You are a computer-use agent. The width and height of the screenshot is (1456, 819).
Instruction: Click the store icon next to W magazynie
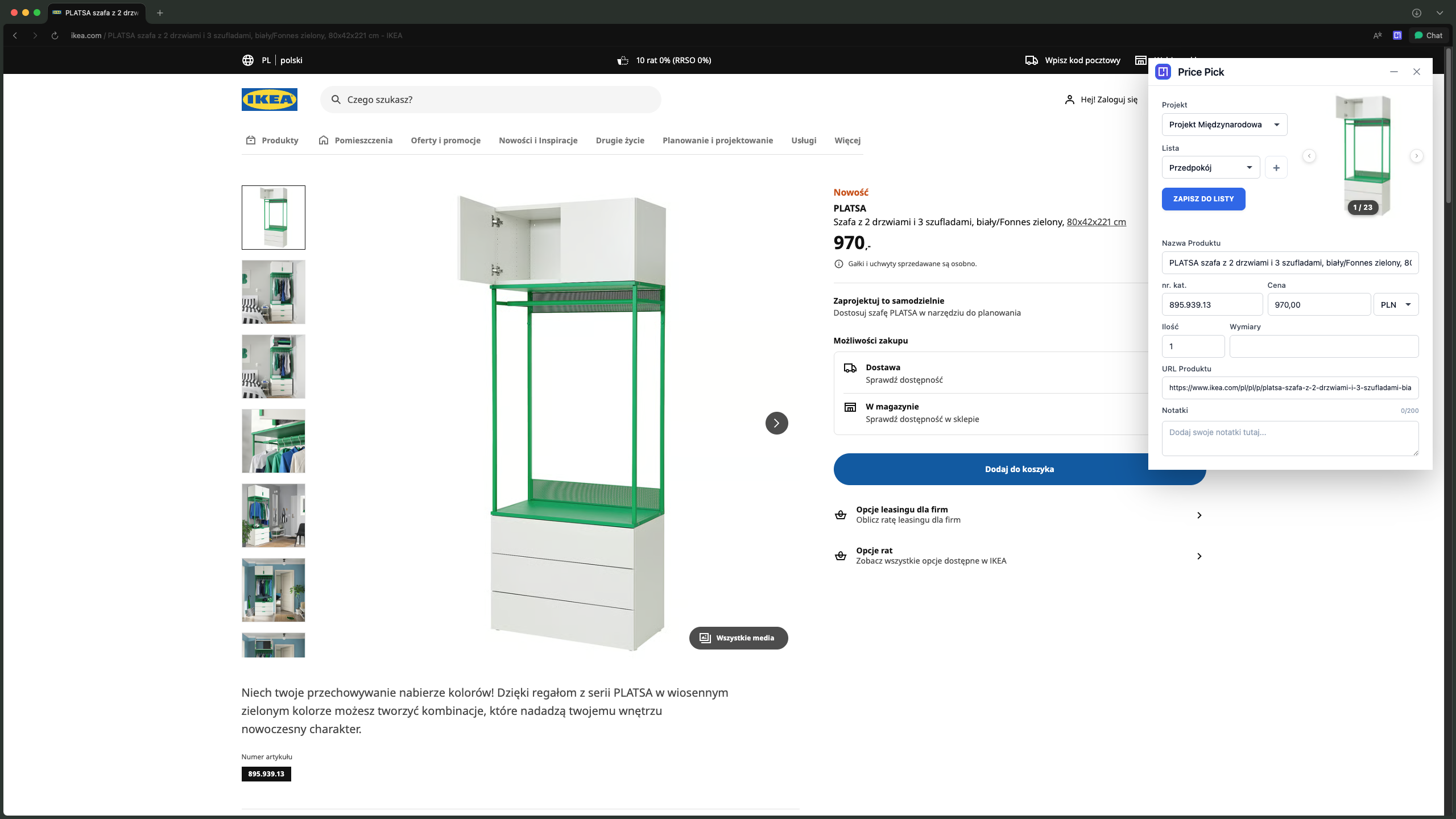pyautogui.click(x=851, y=407)
